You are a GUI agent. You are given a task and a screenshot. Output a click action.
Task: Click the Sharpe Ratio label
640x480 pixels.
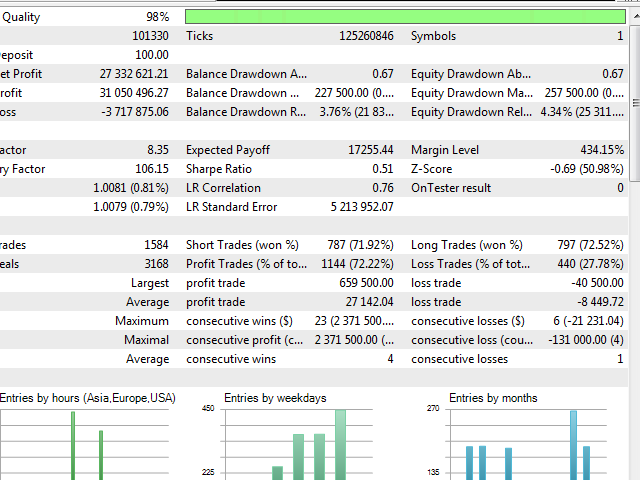[x=219, y=169]
